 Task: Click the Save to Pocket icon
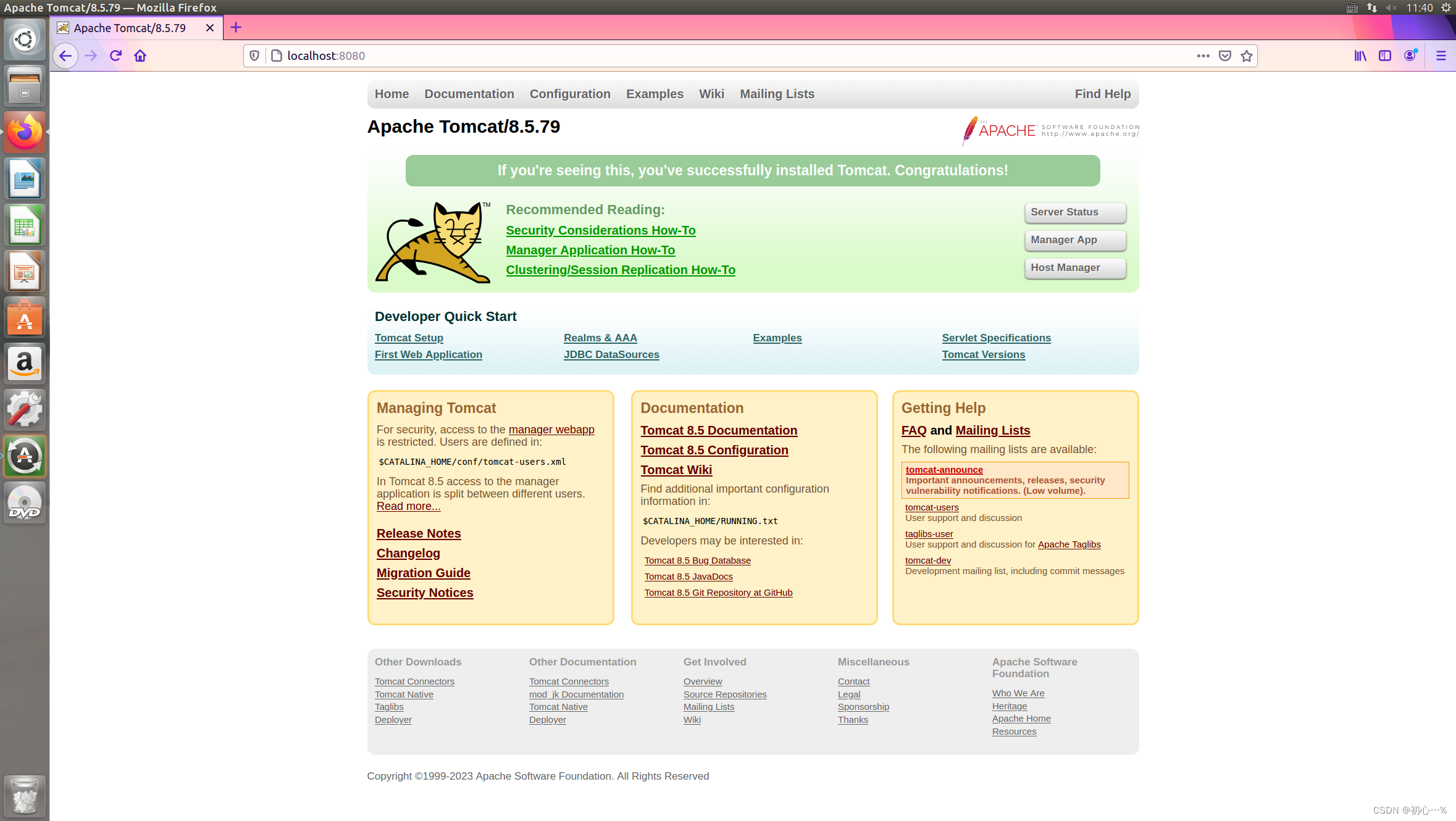(x=1225, y=56)
